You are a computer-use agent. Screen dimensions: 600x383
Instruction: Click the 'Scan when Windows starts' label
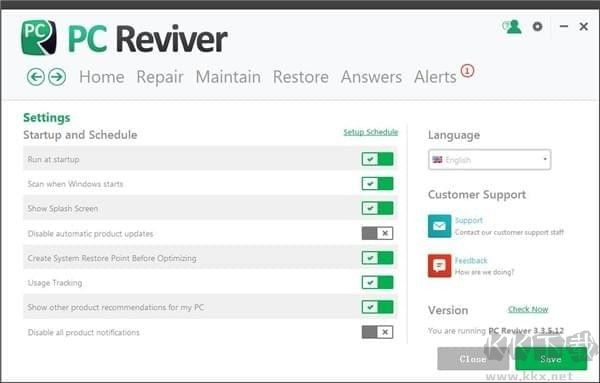point(75,184)
